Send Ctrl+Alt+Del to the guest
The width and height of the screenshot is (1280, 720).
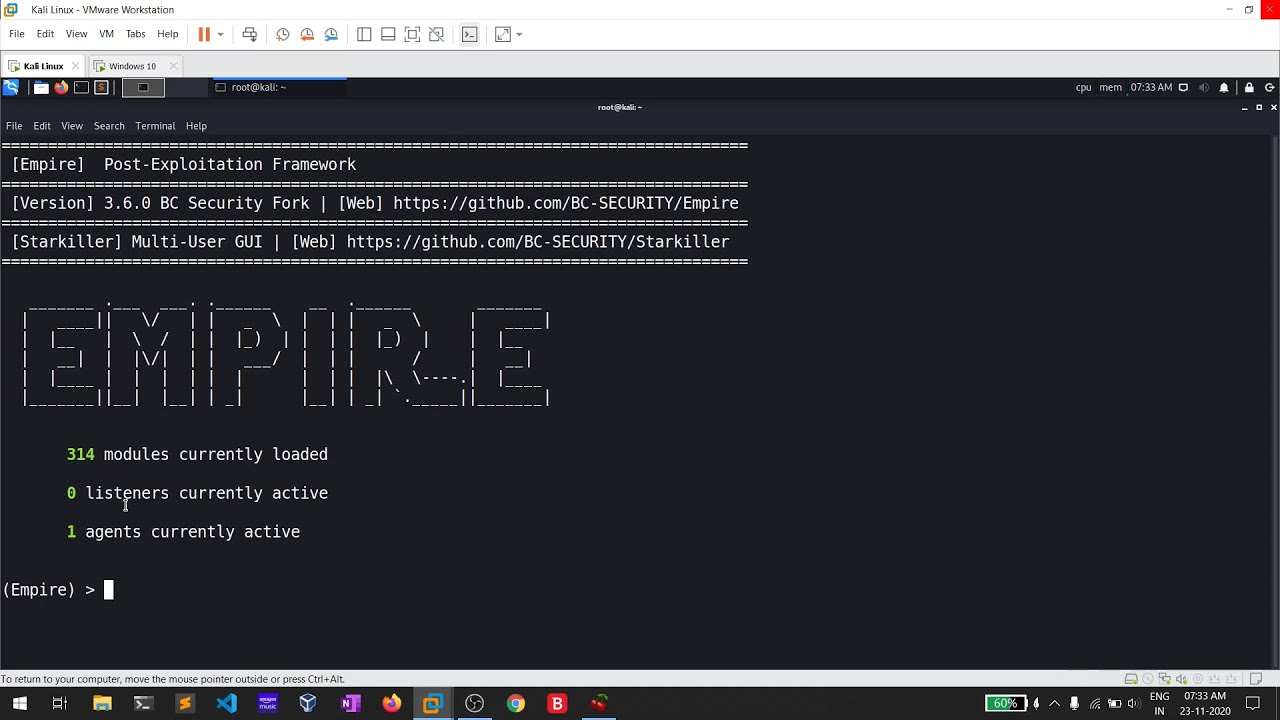click(250, 34)
